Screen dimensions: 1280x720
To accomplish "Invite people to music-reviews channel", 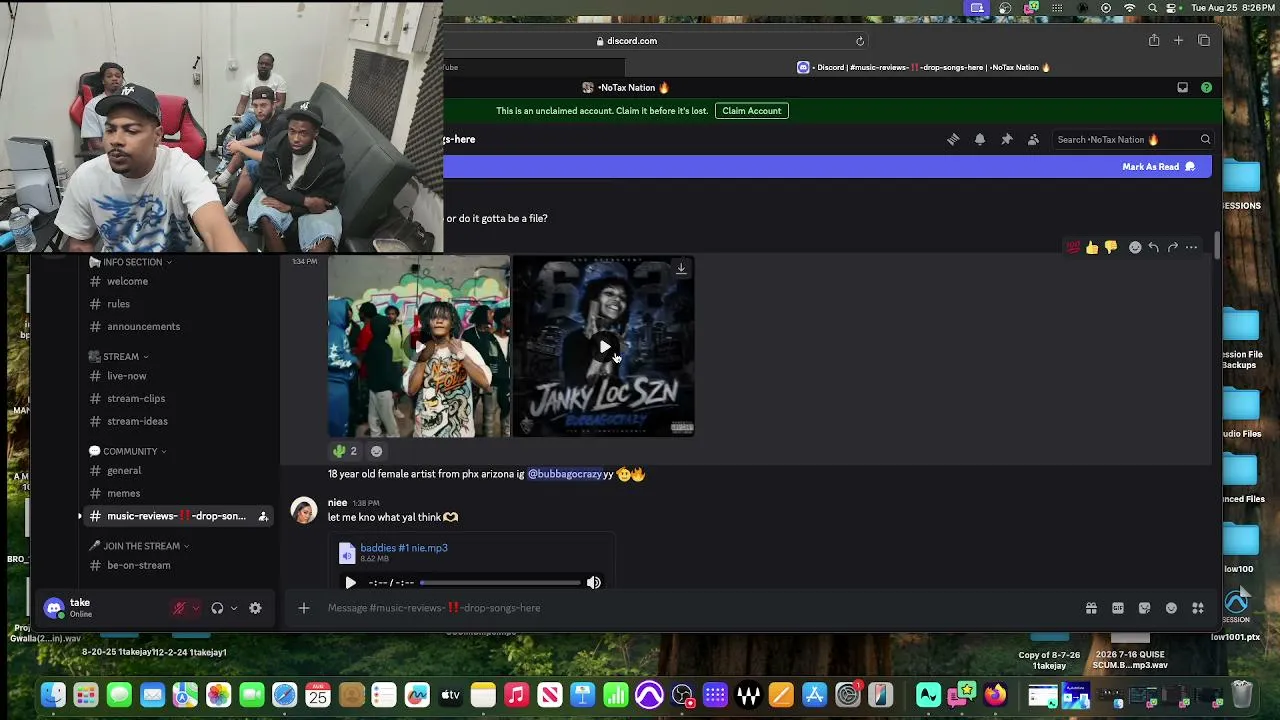I will (x=263, y=516).
